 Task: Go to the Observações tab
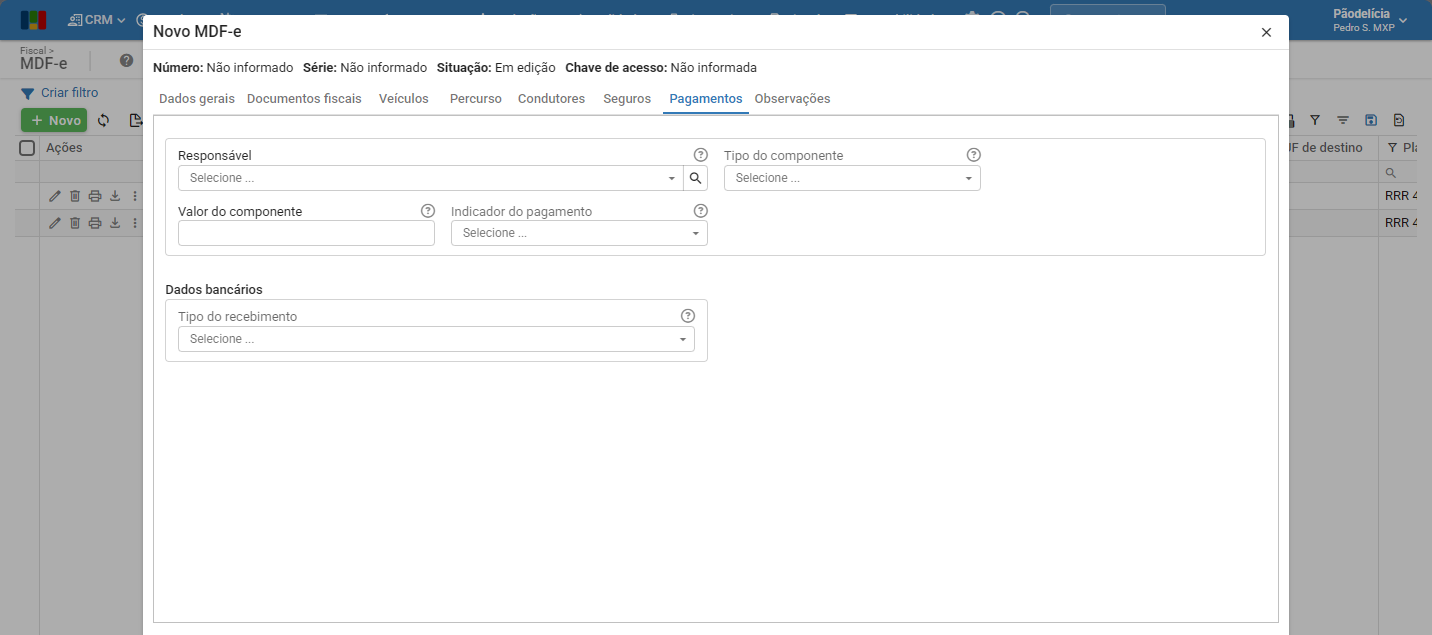[792, 99]
